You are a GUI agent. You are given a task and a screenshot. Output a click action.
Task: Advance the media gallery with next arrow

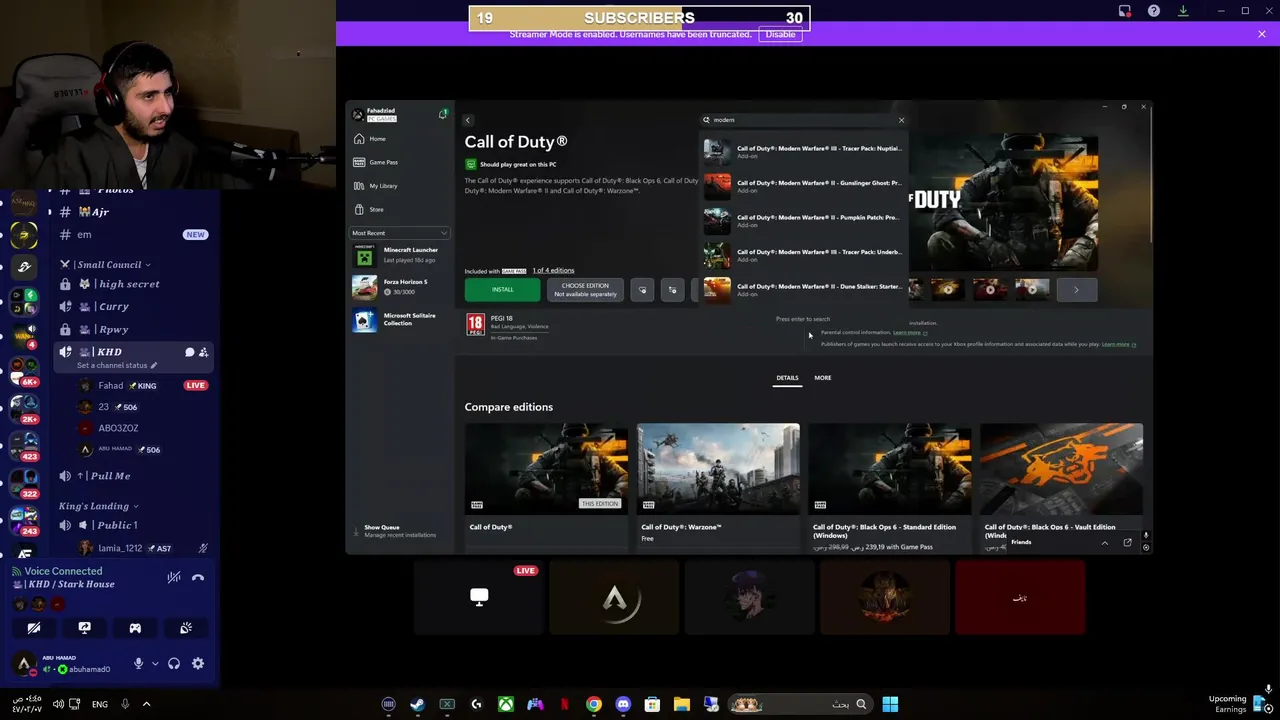1076,290
